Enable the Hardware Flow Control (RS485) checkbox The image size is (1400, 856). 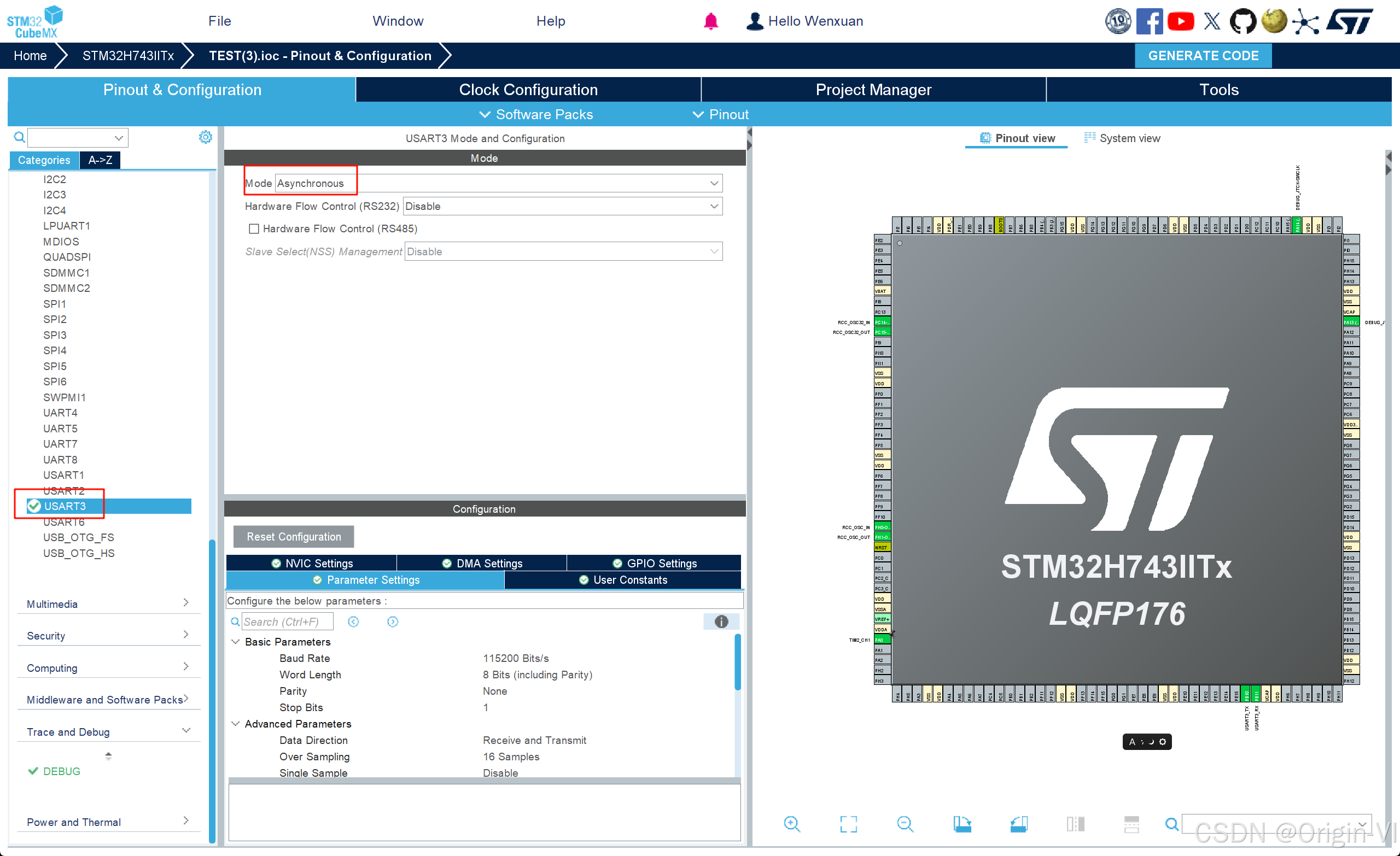tap(254, 229)
